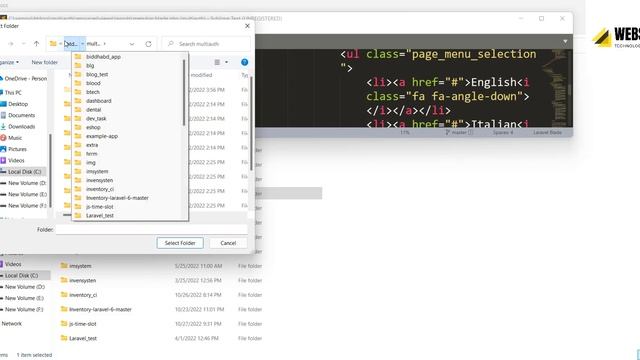The width and height of the screenshot is (640, 360).
Task: Open Desktop in dialog sidebar
Action: [15, 104]
